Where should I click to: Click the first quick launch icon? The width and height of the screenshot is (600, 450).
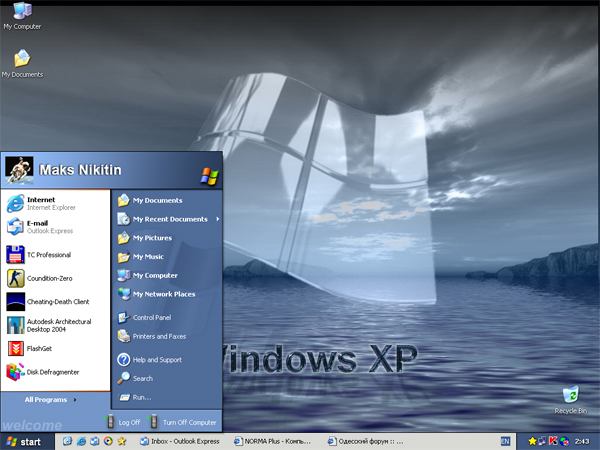pyautogui.click(x=67, y=441)
